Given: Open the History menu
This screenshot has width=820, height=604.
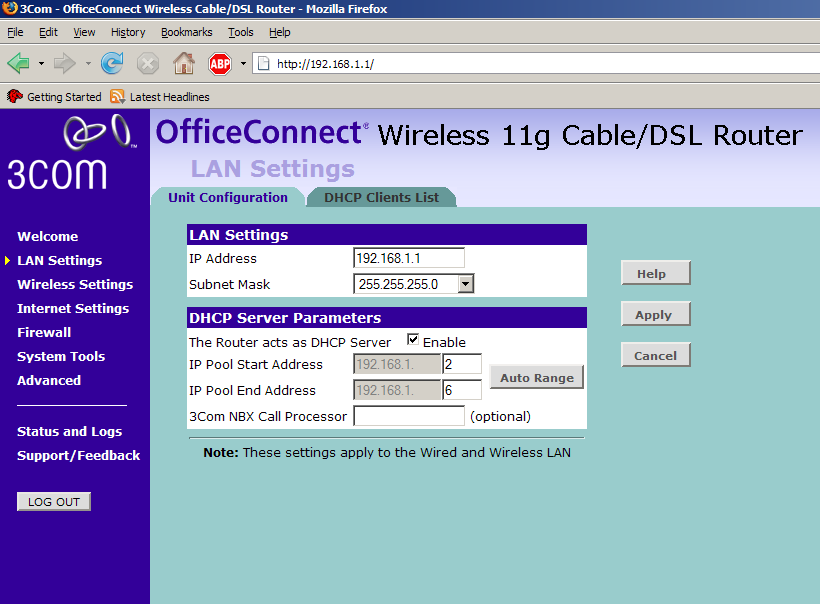Looking at the screenshot, I should 128,32.
